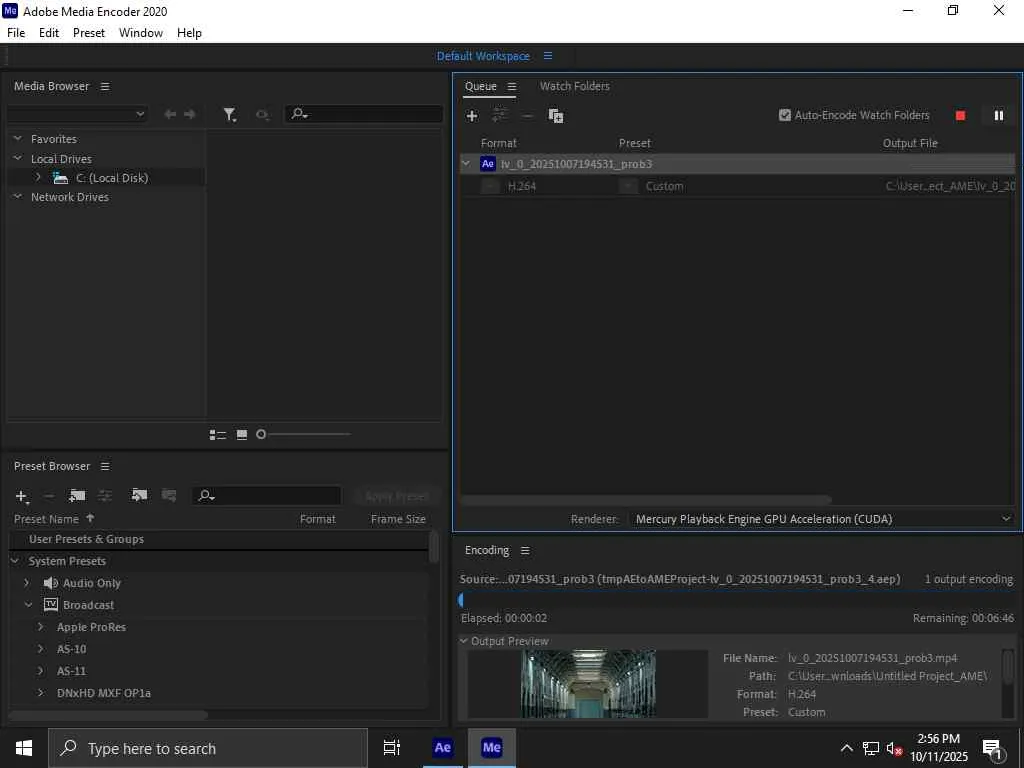
Task: Expand the Apple ProRes presets
Action: pos(40,627)
